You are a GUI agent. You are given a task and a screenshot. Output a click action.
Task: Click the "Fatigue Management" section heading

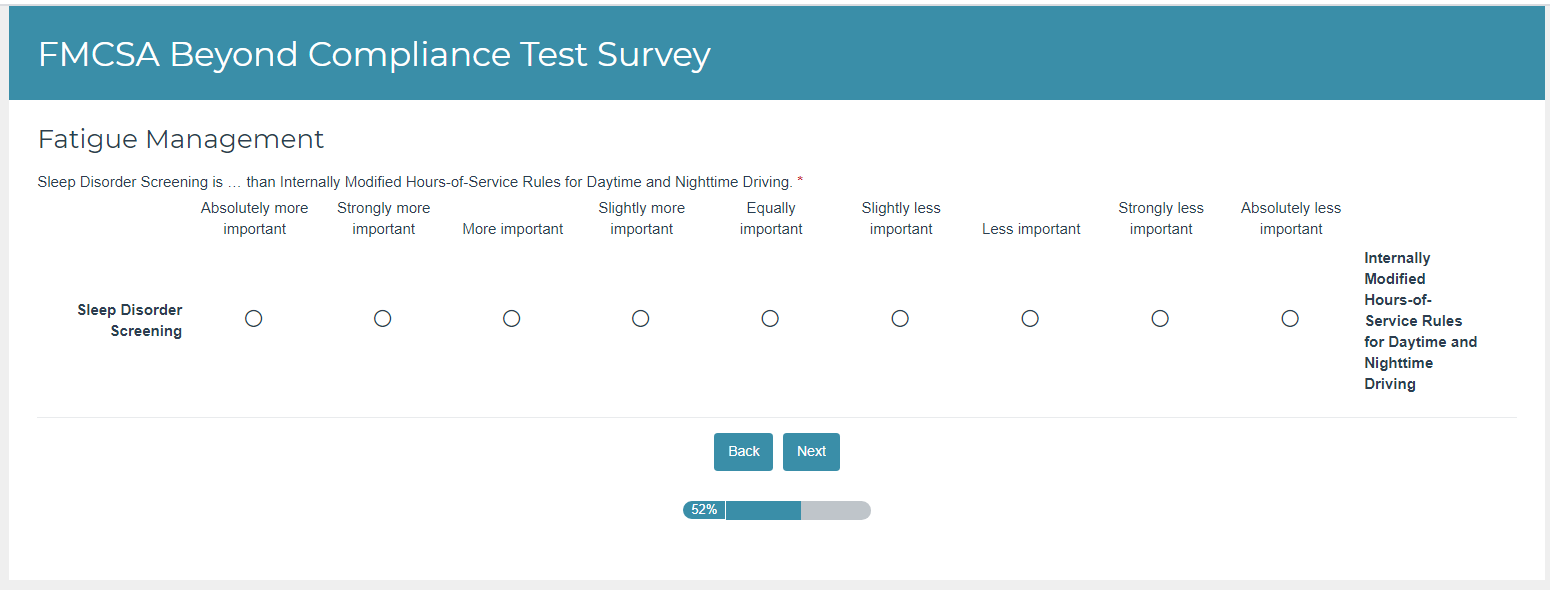coord(181,139)
